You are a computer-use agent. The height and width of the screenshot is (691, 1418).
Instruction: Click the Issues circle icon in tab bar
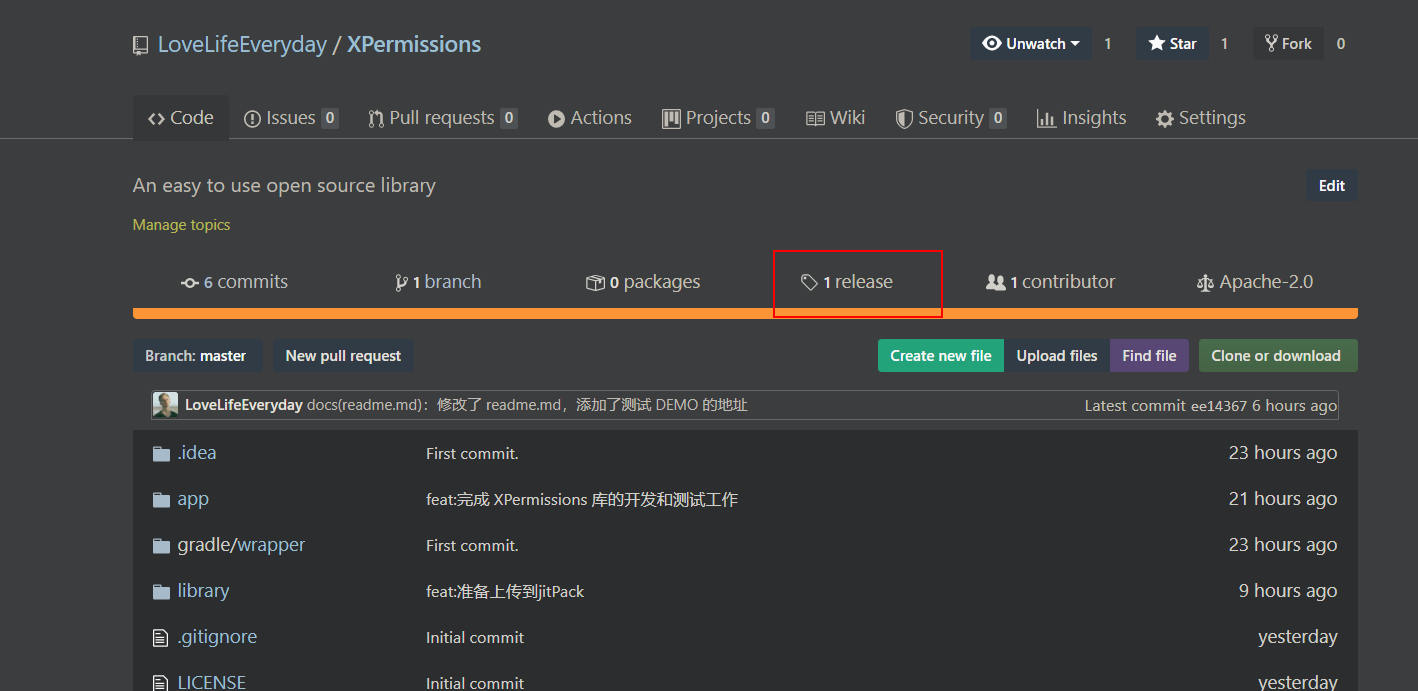pyautogui.click(x=253, y=119)
